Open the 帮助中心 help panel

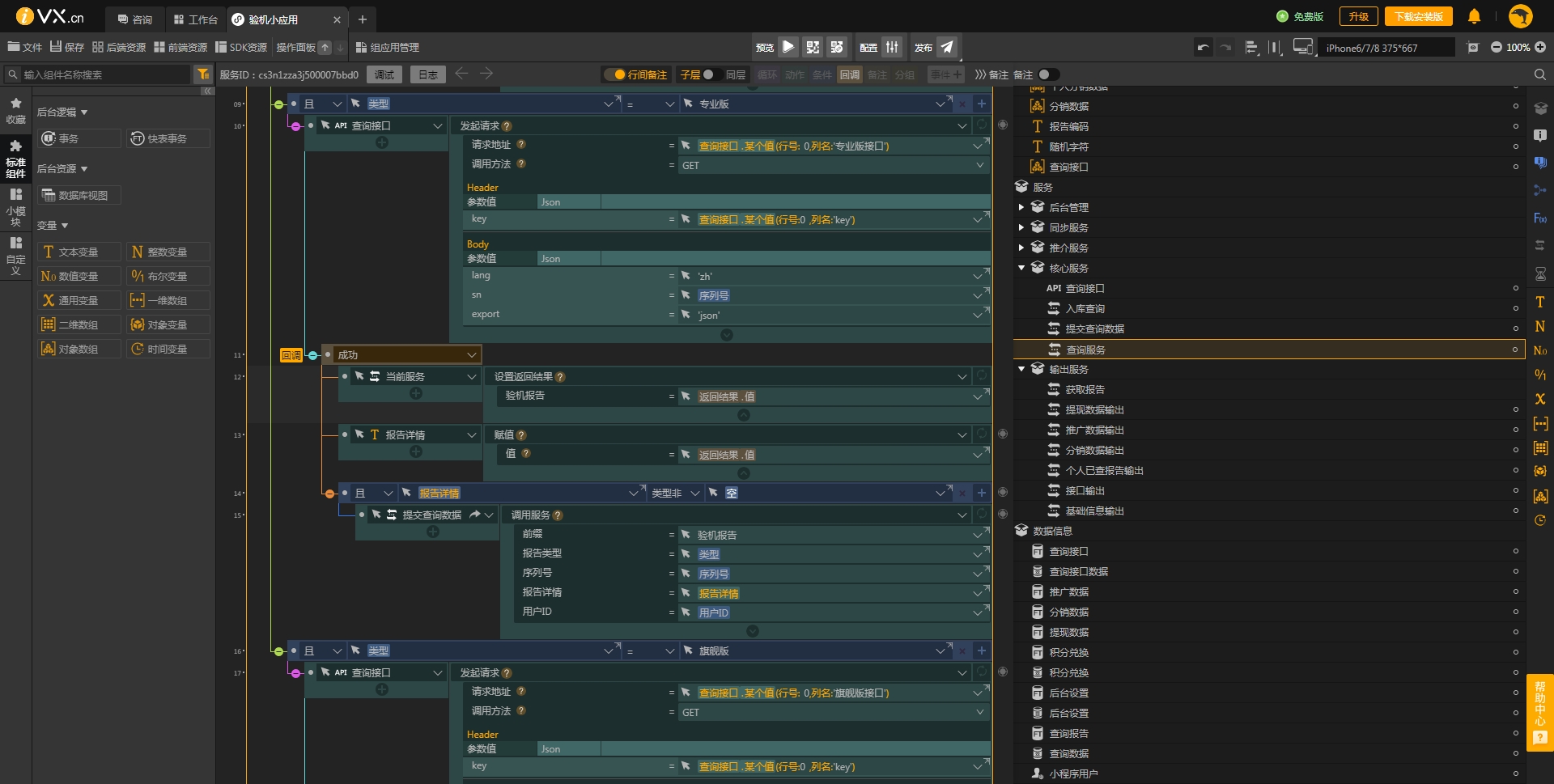coord(1540,712)
